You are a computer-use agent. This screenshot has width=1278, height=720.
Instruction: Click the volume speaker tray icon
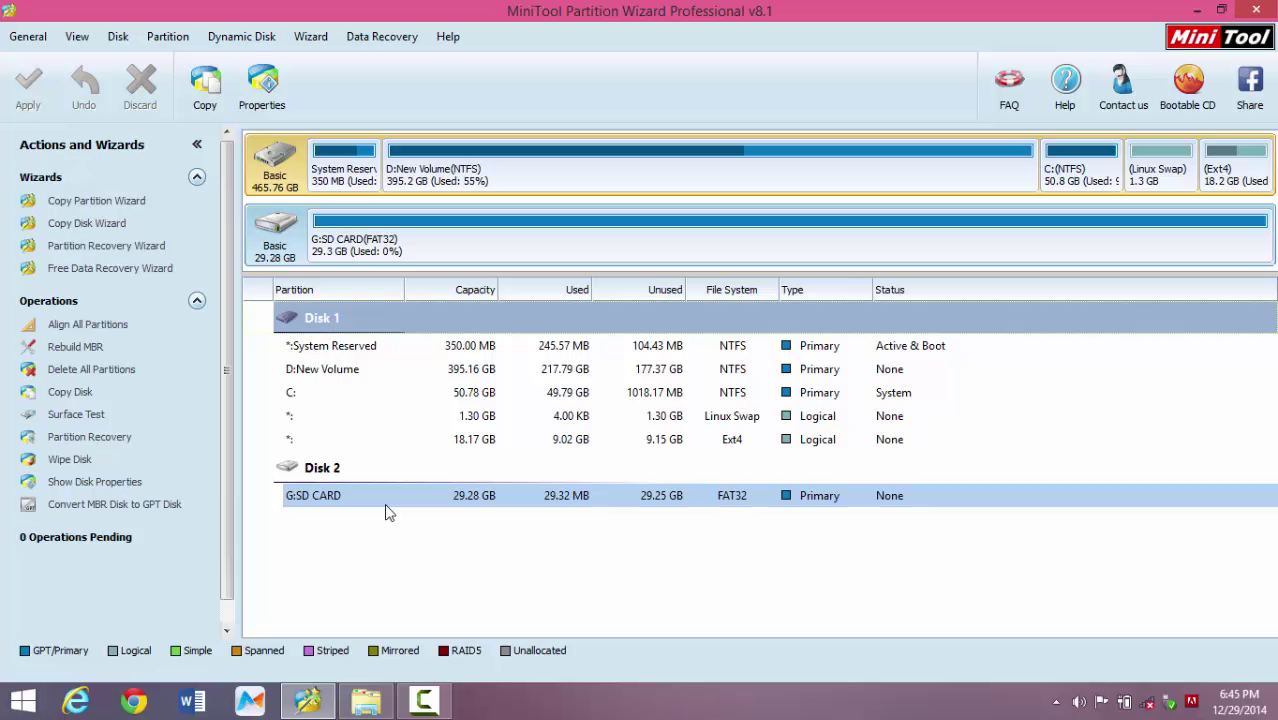1079,702
